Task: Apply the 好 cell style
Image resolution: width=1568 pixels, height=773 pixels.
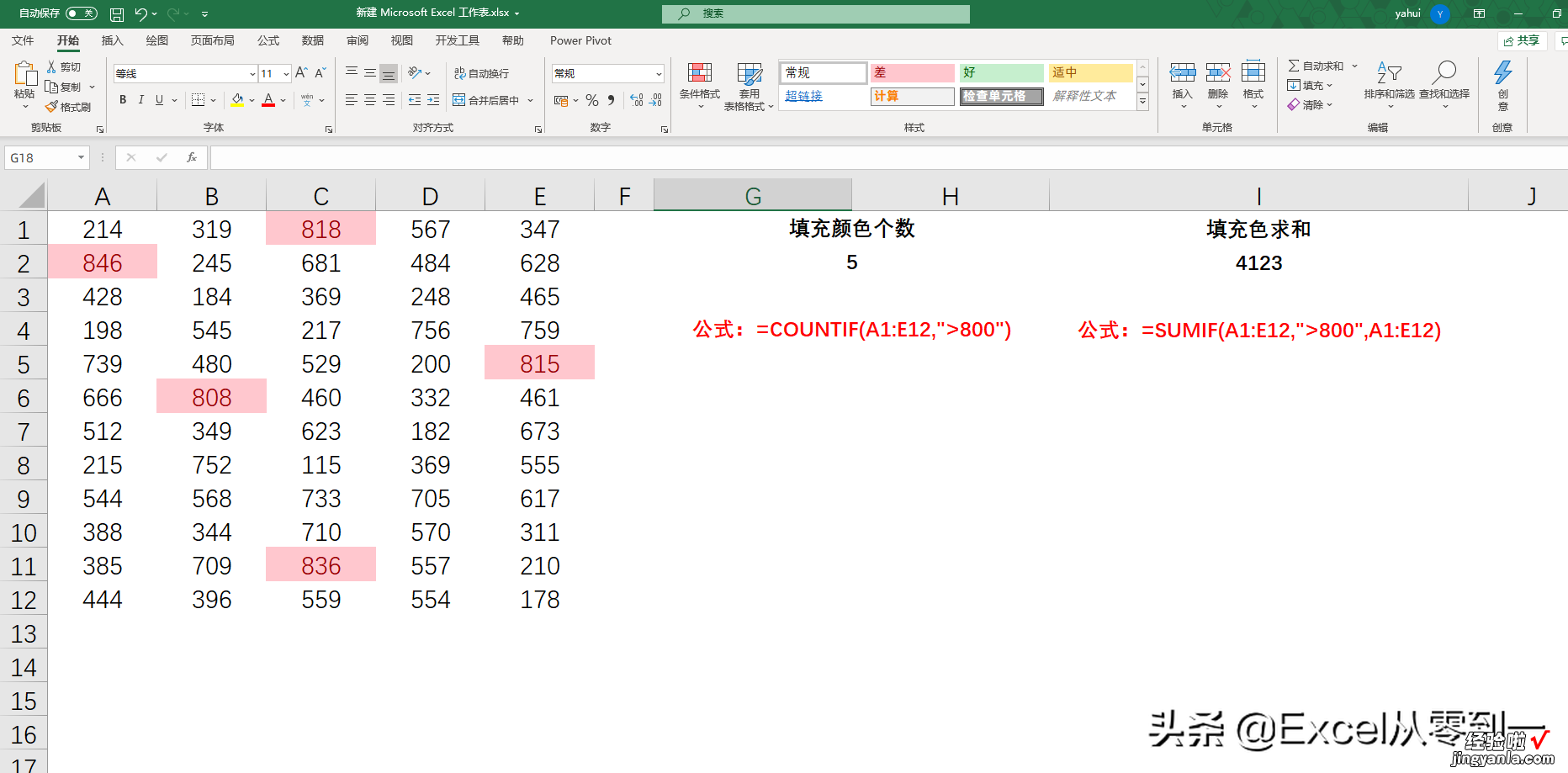Action: coord(1002,73)
